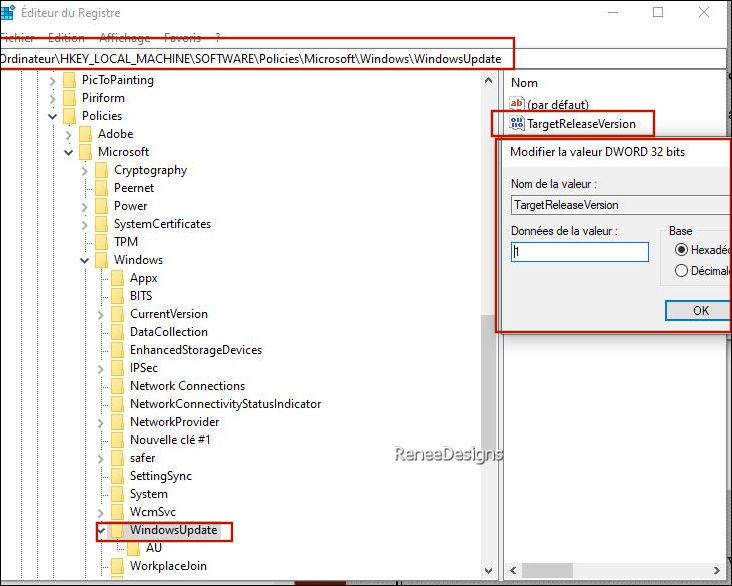Click the tree pane scroll up arrow
732x586 pixels.
coord(488,80)
